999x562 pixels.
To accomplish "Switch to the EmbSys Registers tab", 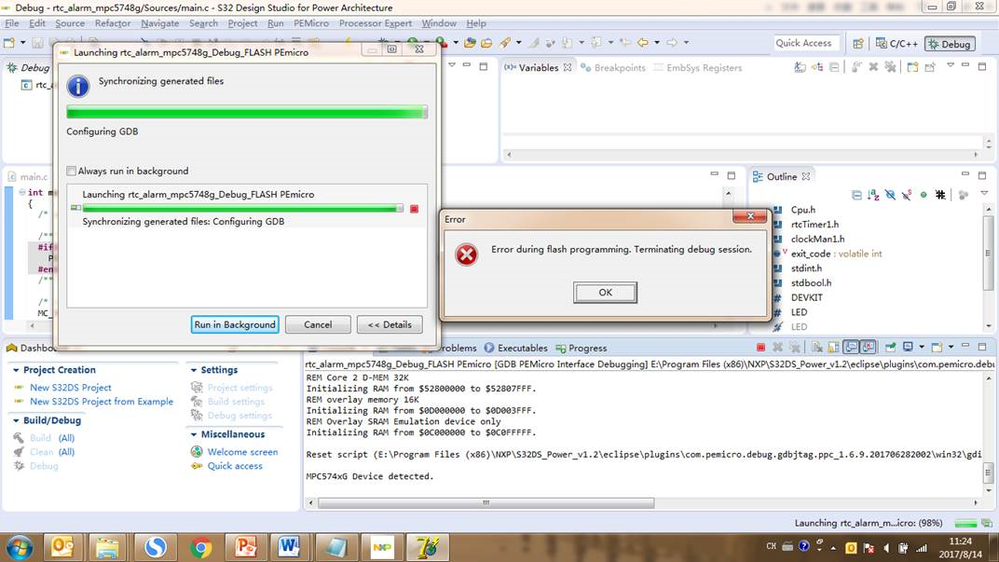I will pos(698,68).
